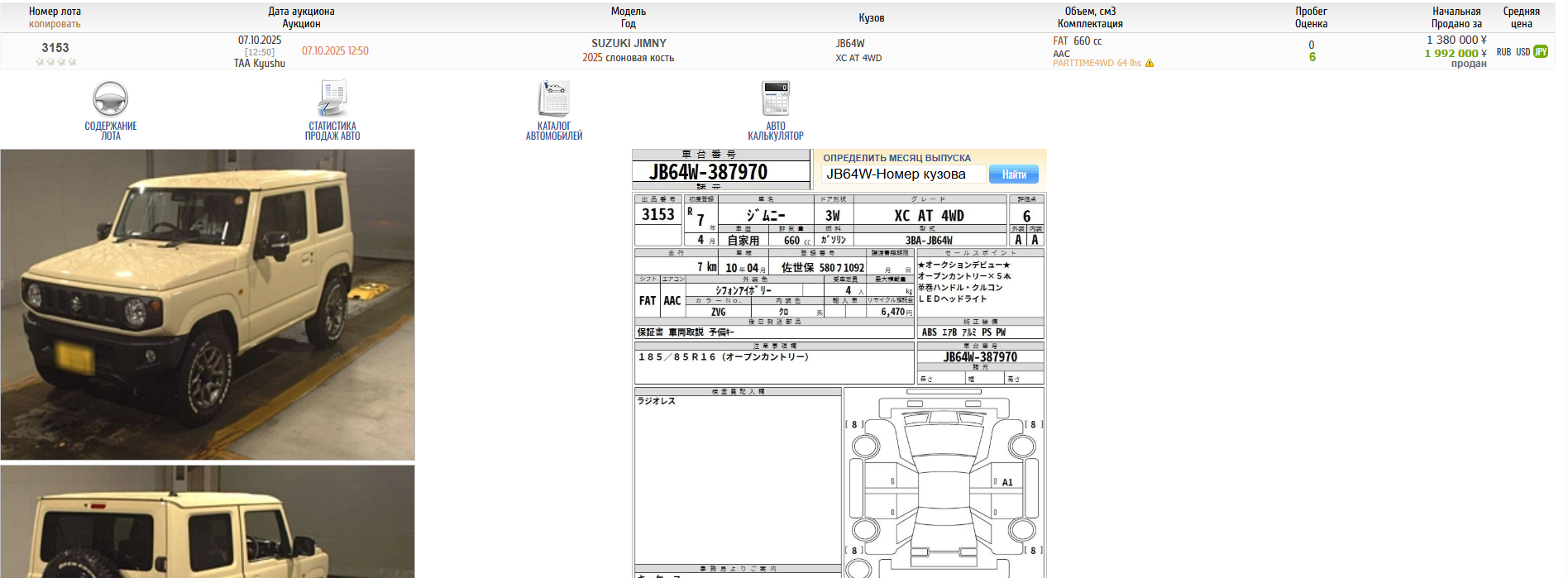Click the last rating star under lot 3153
This screenshot has height=578, width=1568.
(72, 62)
